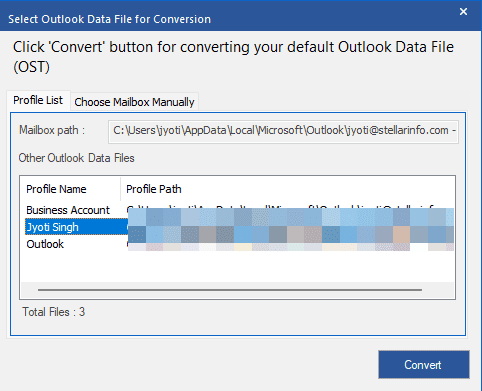Select the Jyoti Singh profile row
482x391 pixels.
[237, 227]
